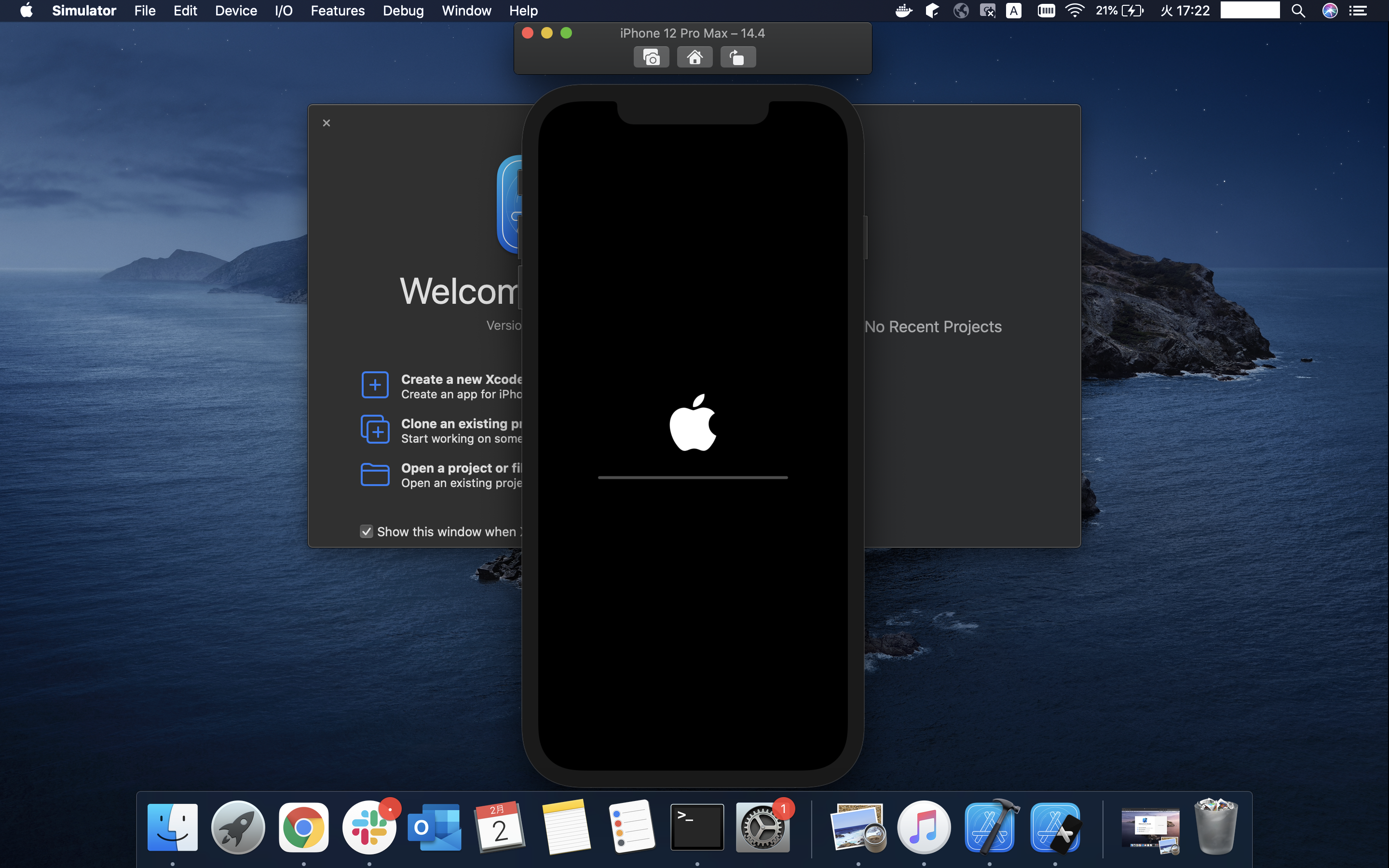Click the clock showing 17:22

pos(1185,10)
